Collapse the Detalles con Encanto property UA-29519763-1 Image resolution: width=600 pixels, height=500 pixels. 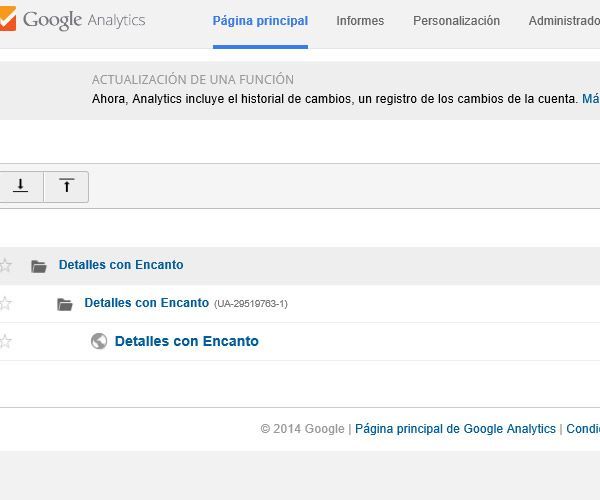pyautogui.click(x=147, y=303)
